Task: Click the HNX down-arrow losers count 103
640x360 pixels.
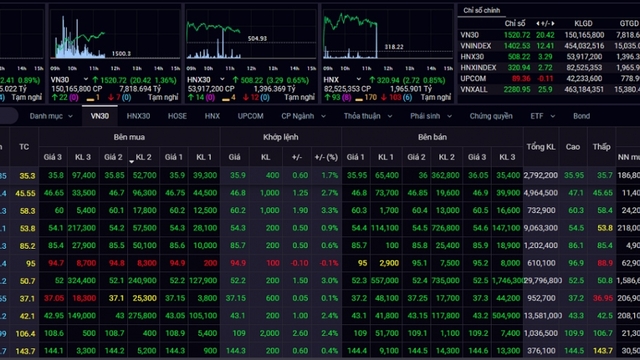Action: pos(392,98)
